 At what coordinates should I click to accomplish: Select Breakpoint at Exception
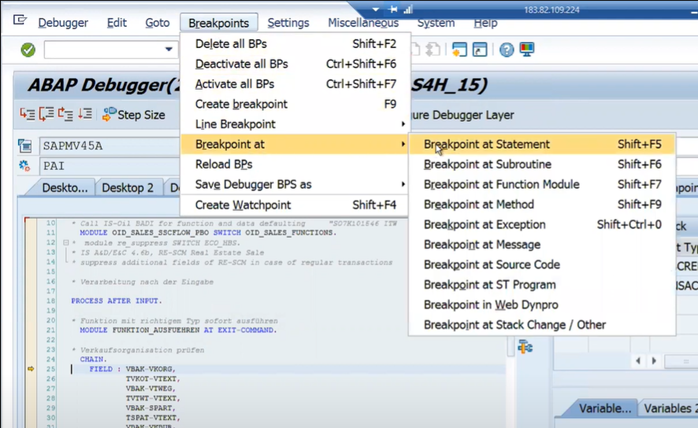pyautogui.click(x=542, y=224)
